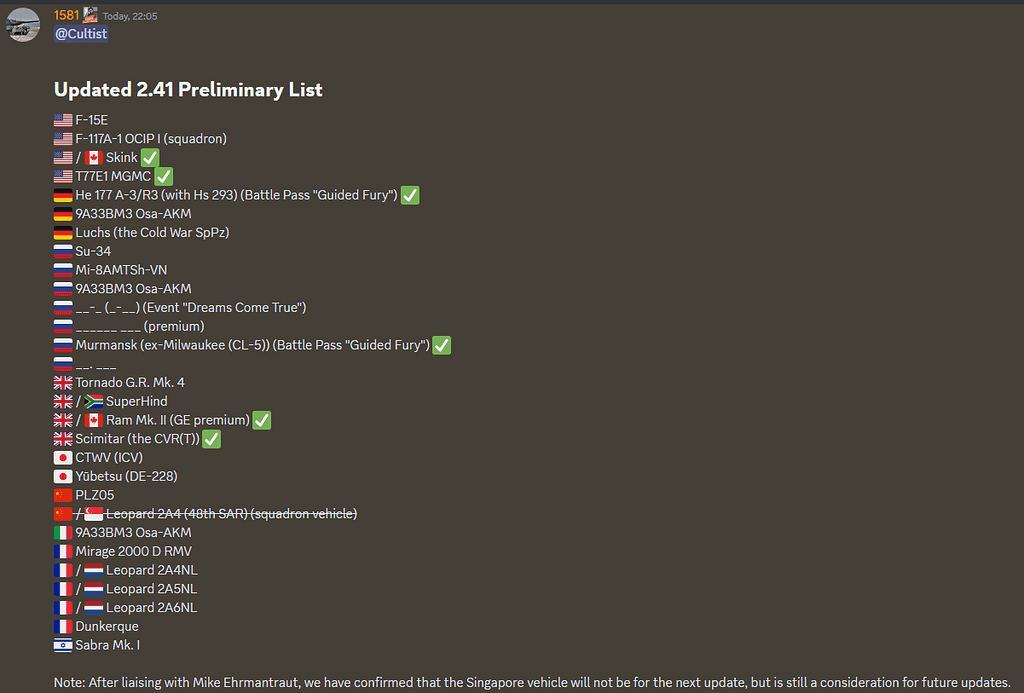Select the Japanese flag beside CTWV (ICV)

click(x=61, y=457)
